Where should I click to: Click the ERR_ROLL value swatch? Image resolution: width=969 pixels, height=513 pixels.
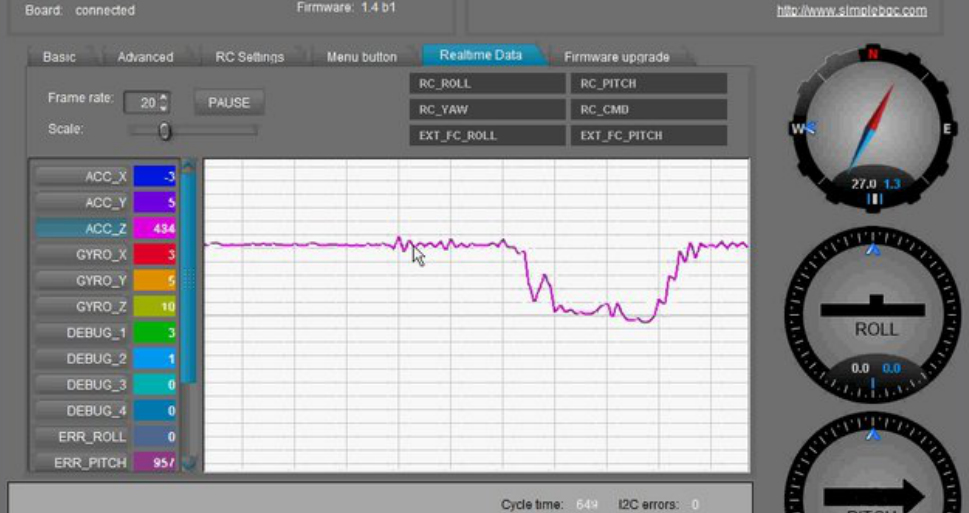[x=155, y=436]
